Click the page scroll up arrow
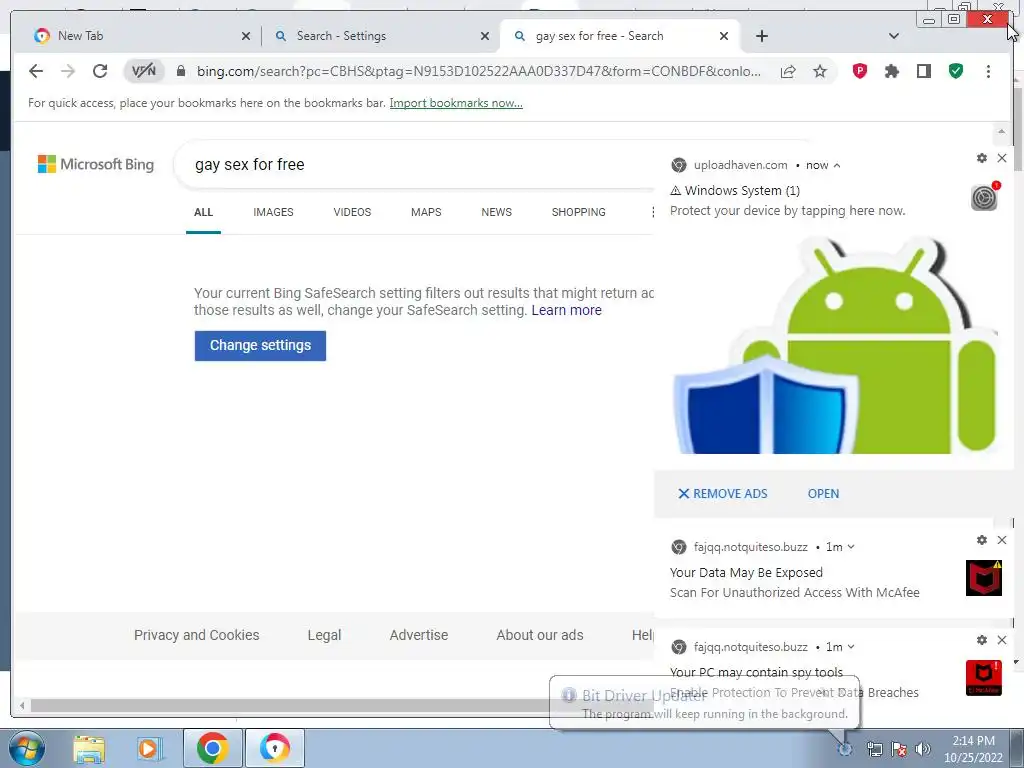1024x768 pixels. 1001,133
